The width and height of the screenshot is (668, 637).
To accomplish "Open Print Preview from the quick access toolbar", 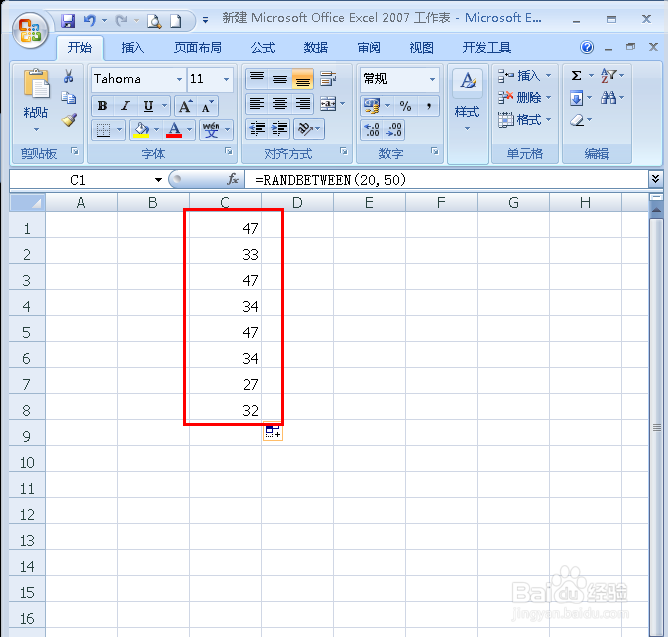I will (x=154, y=21).
